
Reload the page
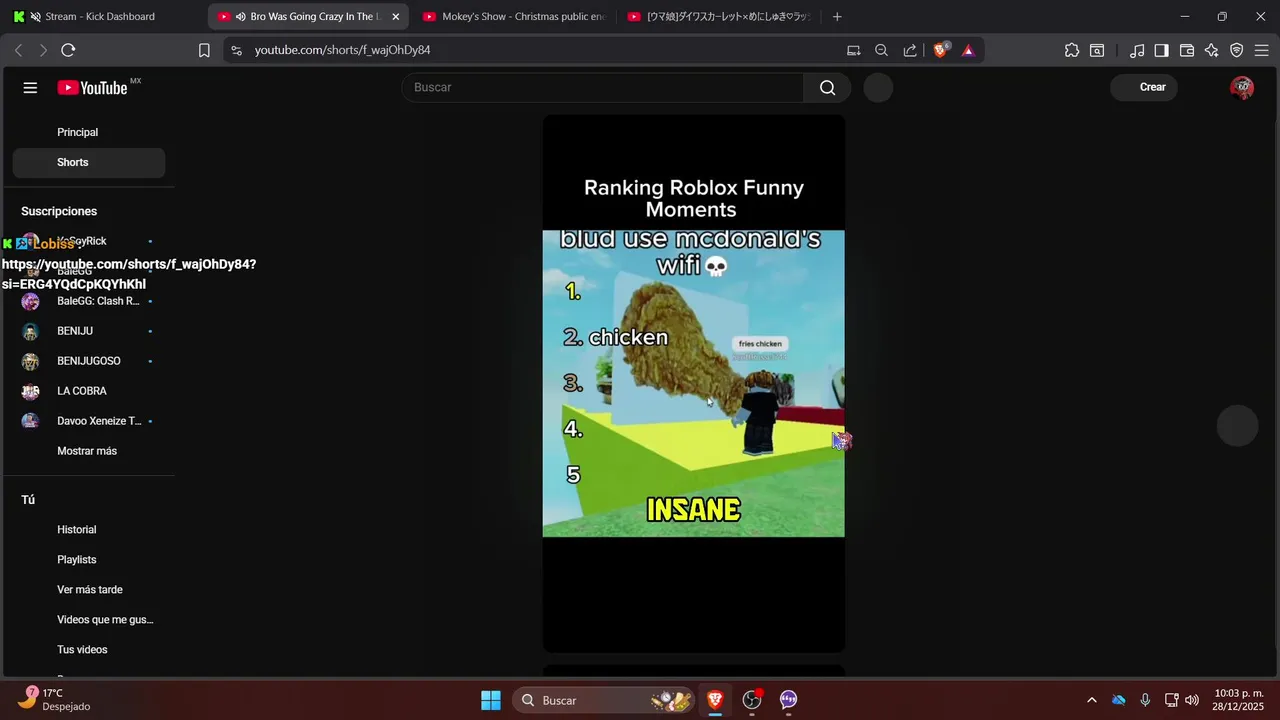[68, 50]
